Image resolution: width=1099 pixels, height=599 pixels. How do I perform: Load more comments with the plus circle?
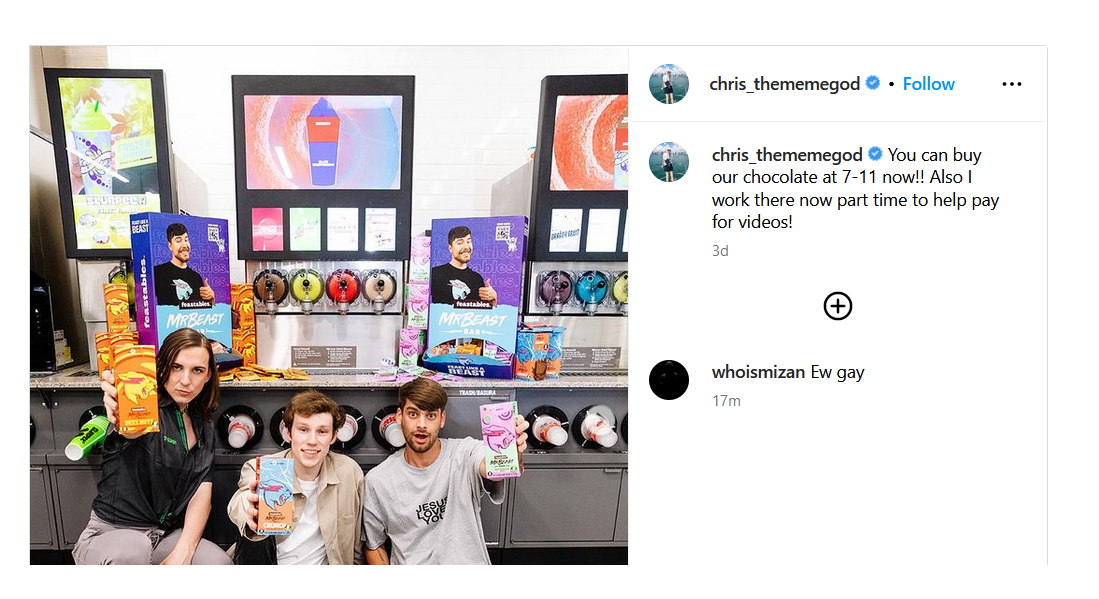pos(838,306)
